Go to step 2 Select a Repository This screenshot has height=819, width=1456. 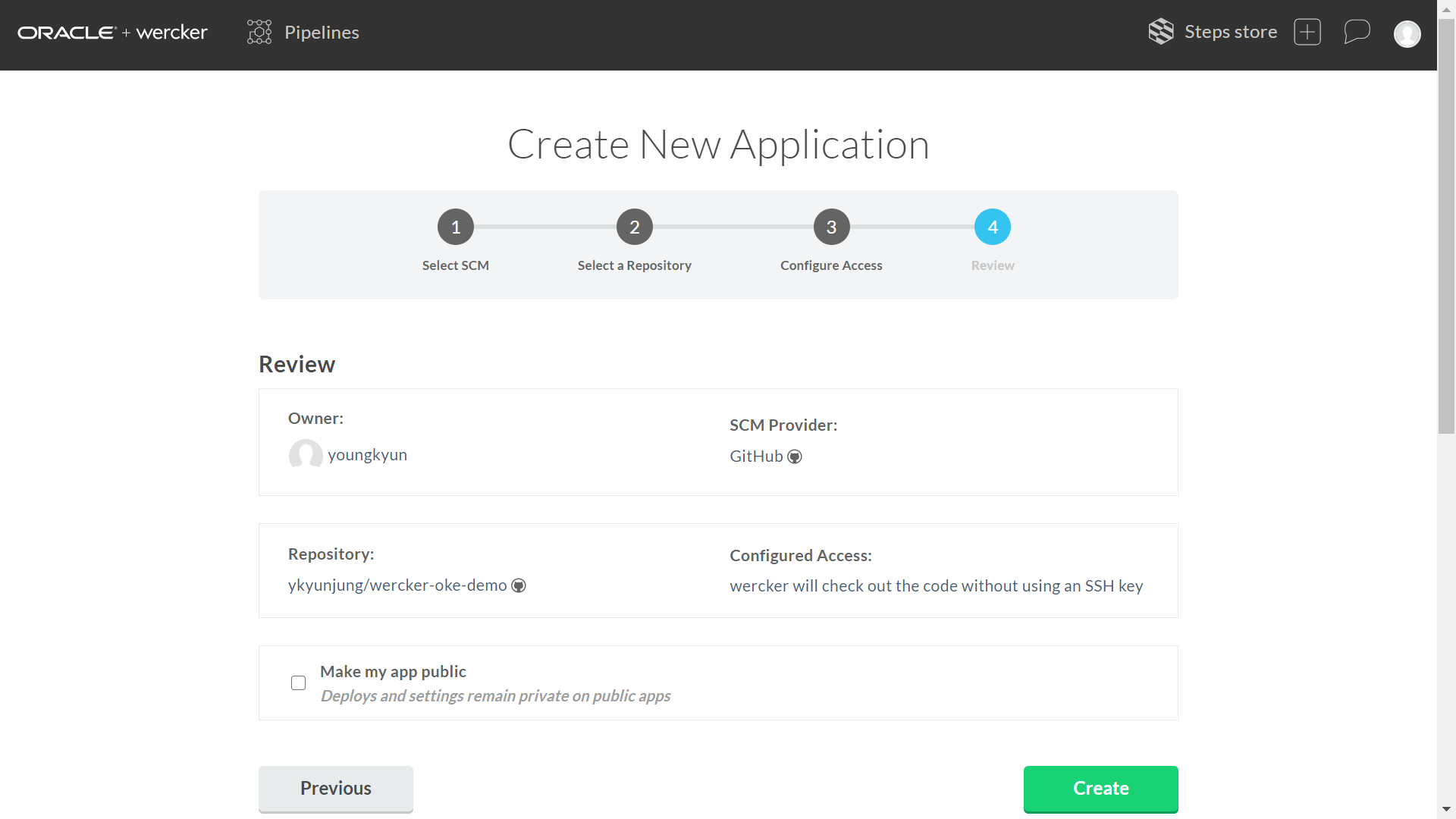(x=634, y=227)
